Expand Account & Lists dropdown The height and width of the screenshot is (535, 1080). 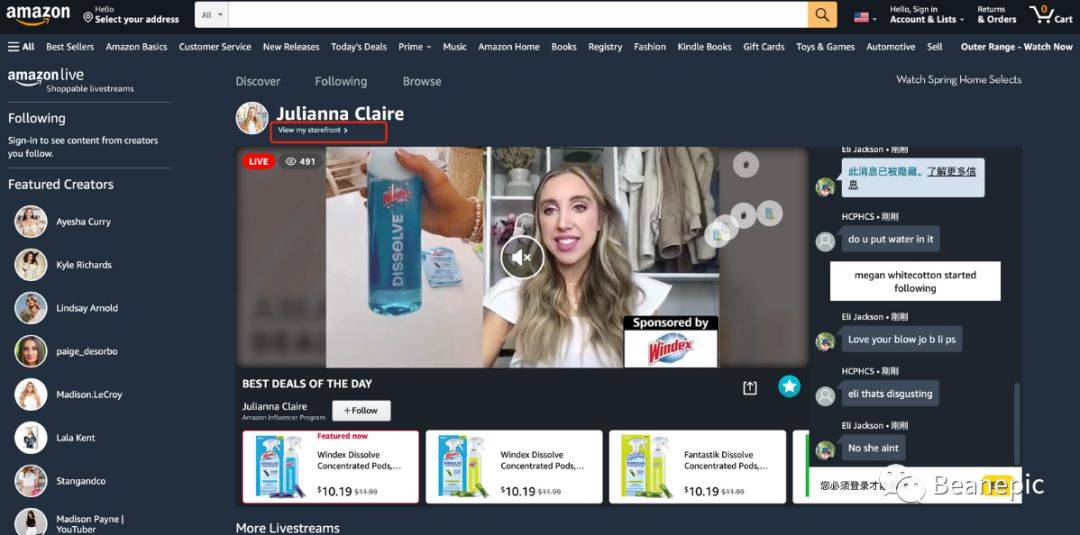(x=927, y=15)
